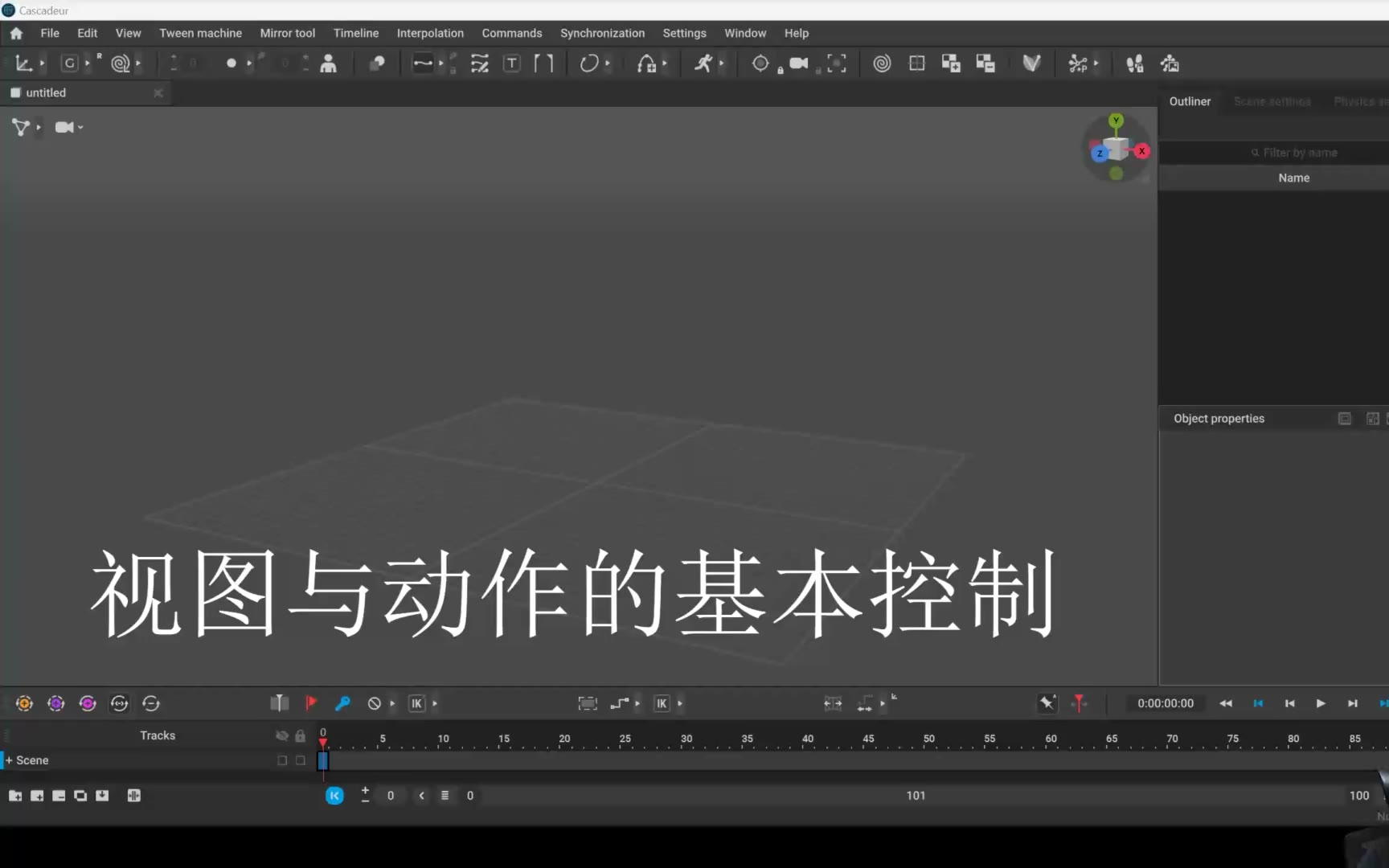Select the spiral pivot tool
Screen dimensions: 1389x868
point(121,63)
